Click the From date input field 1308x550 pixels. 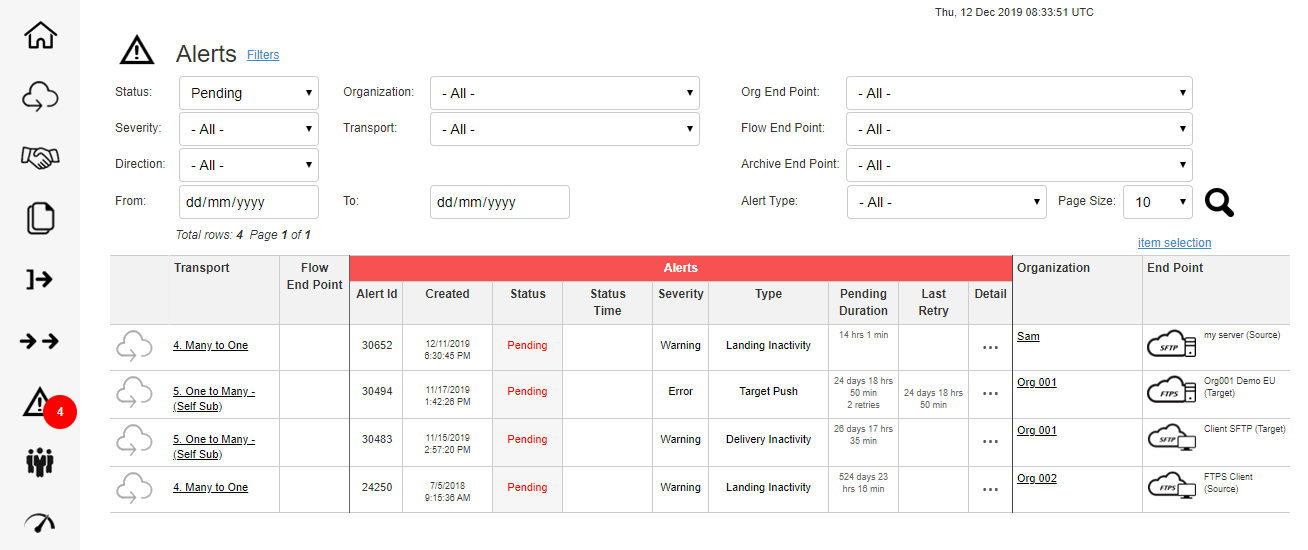click(x=248, y=202)
